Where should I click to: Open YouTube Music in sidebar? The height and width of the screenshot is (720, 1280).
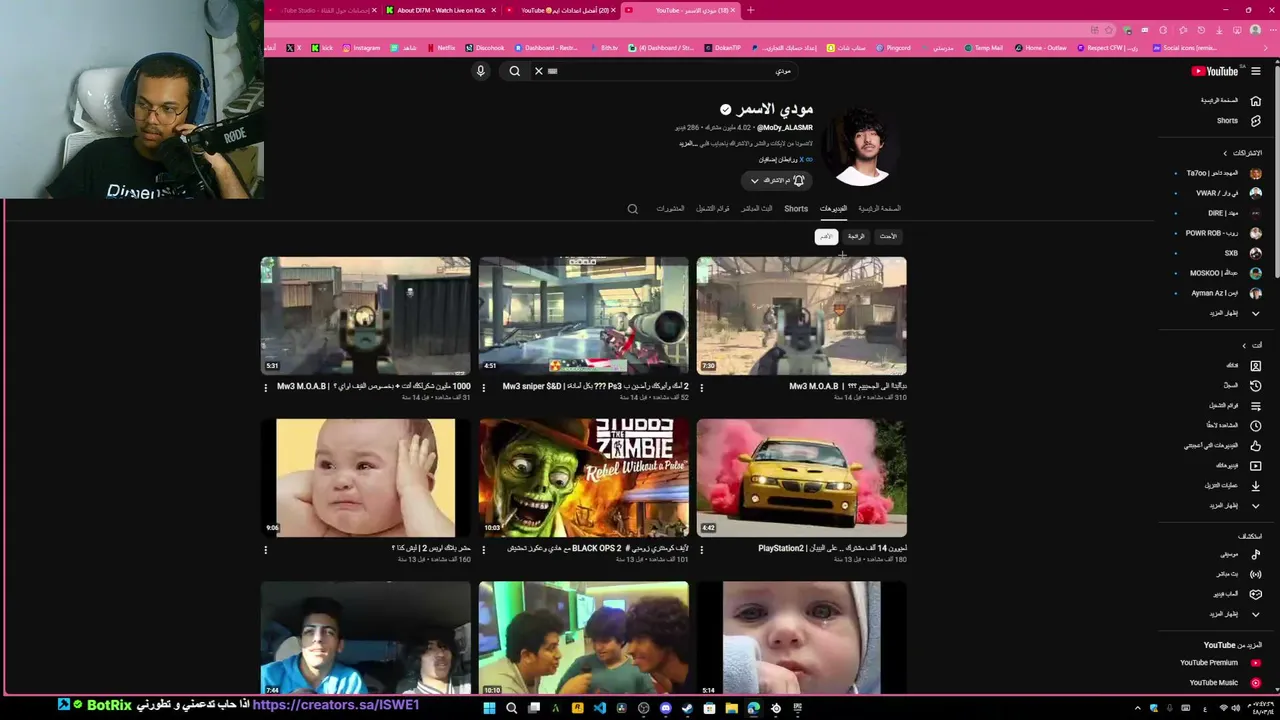pyautogui.click(x=1224, y=683)
